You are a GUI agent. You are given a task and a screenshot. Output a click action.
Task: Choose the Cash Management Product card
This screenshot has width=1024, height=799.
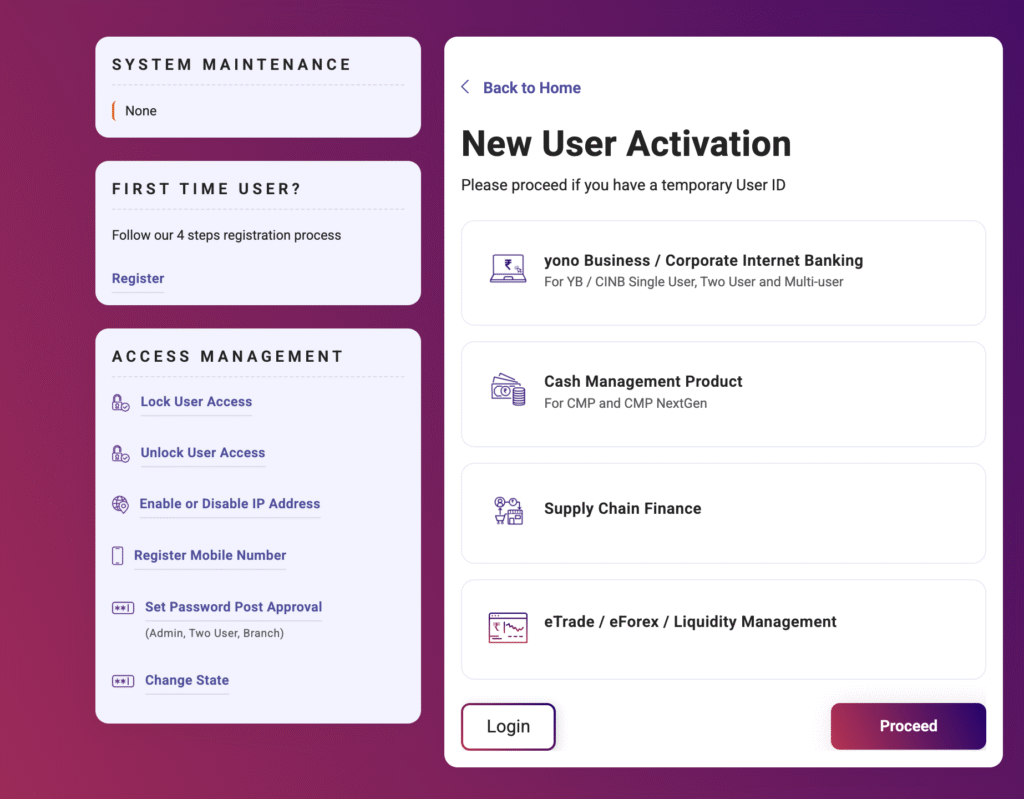pyautogui.click(x=723, y=393)
